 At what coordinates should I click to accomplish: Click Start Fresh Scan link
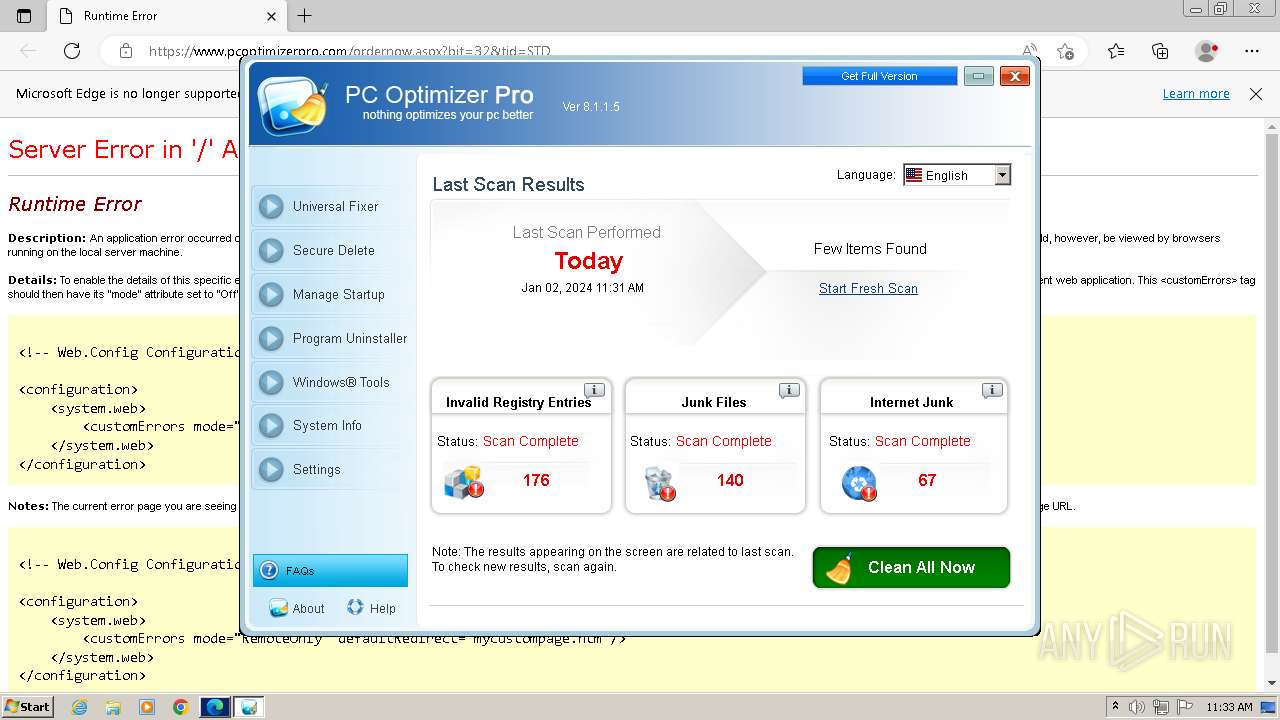tap(868, 288)
